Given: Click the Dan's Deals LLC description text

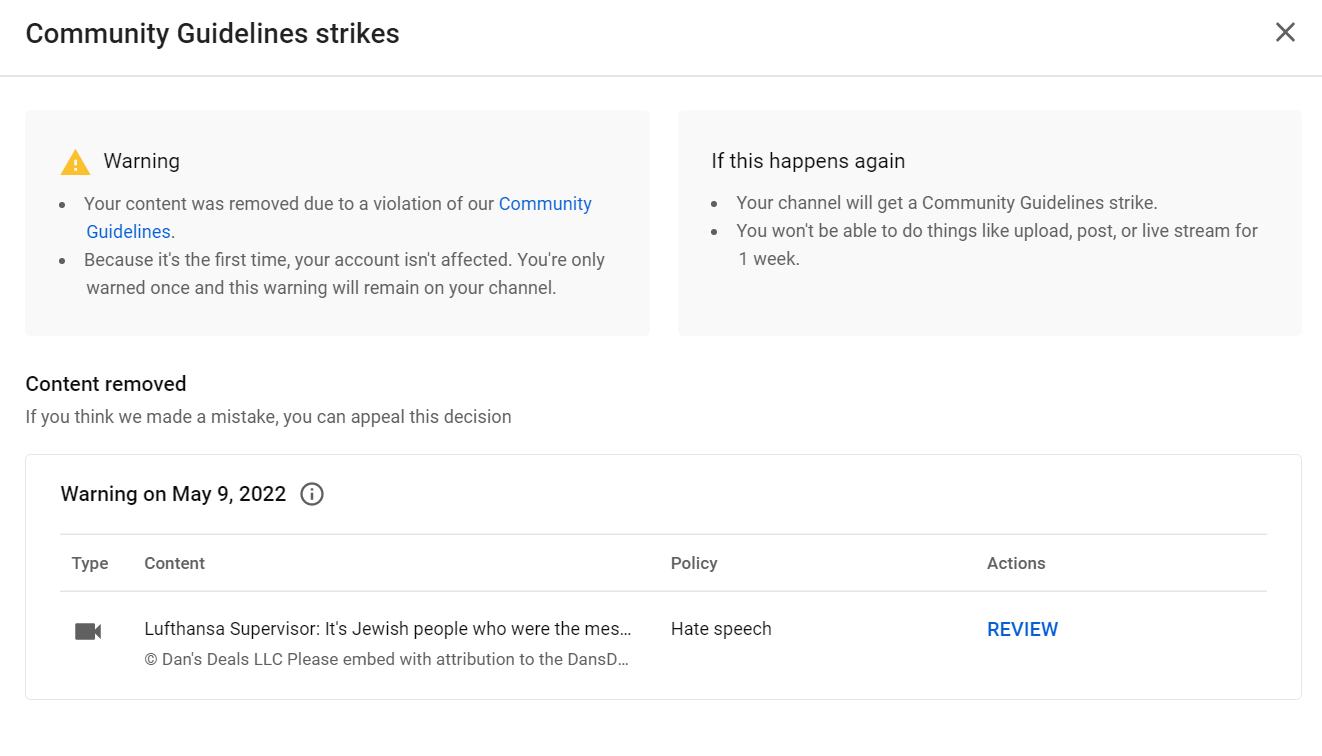Looking at the screenshot, I should 387,660.
